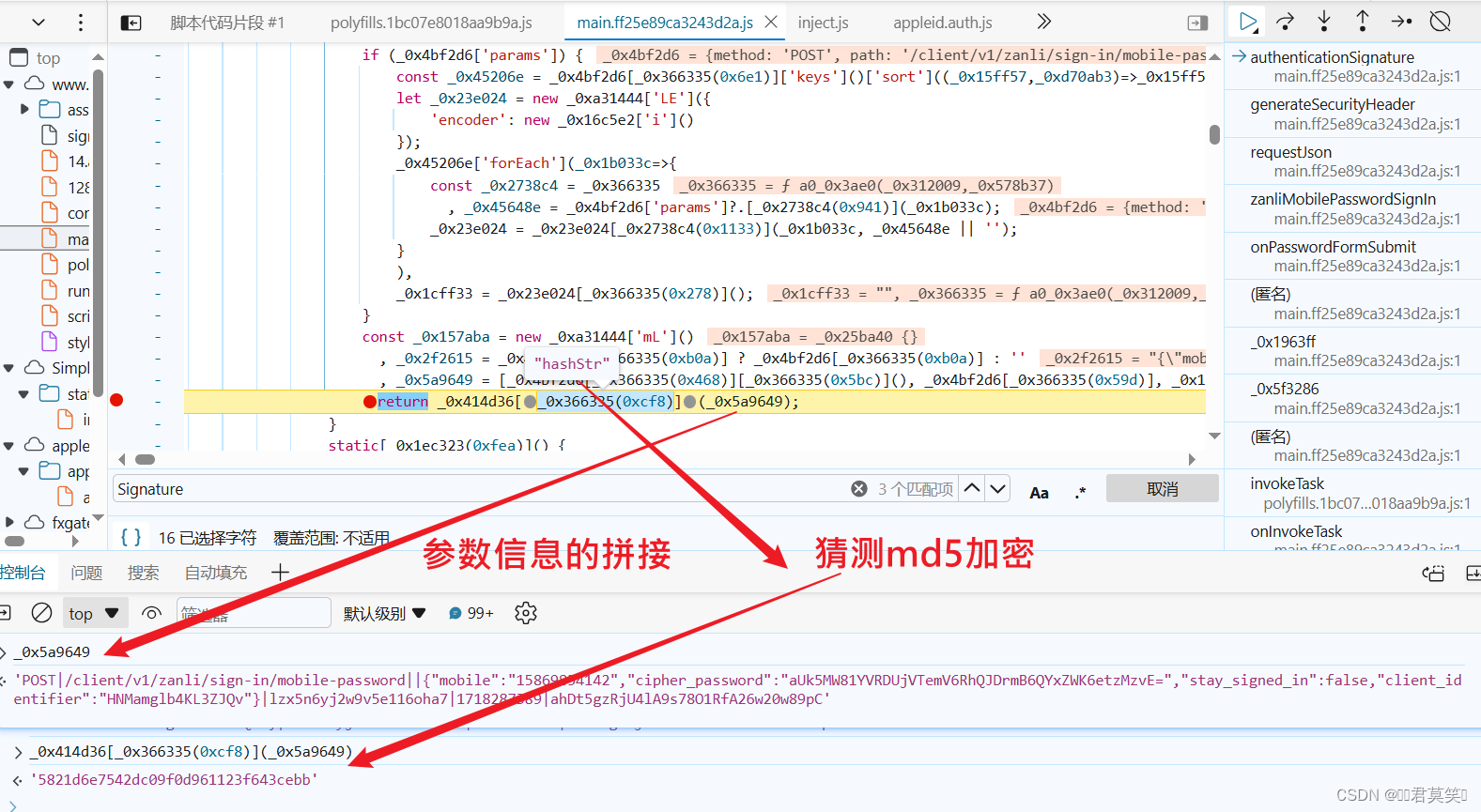Toggle the navigator sidebar panel icon
Screen dimensions: 1481x812
(x=131, y=23)
